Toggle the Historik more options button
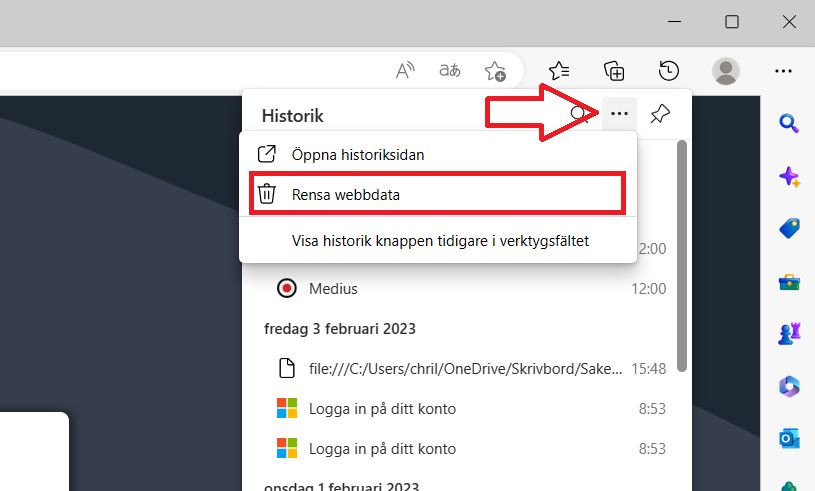Screen dimensions: 815x491 tap(620, 114)
